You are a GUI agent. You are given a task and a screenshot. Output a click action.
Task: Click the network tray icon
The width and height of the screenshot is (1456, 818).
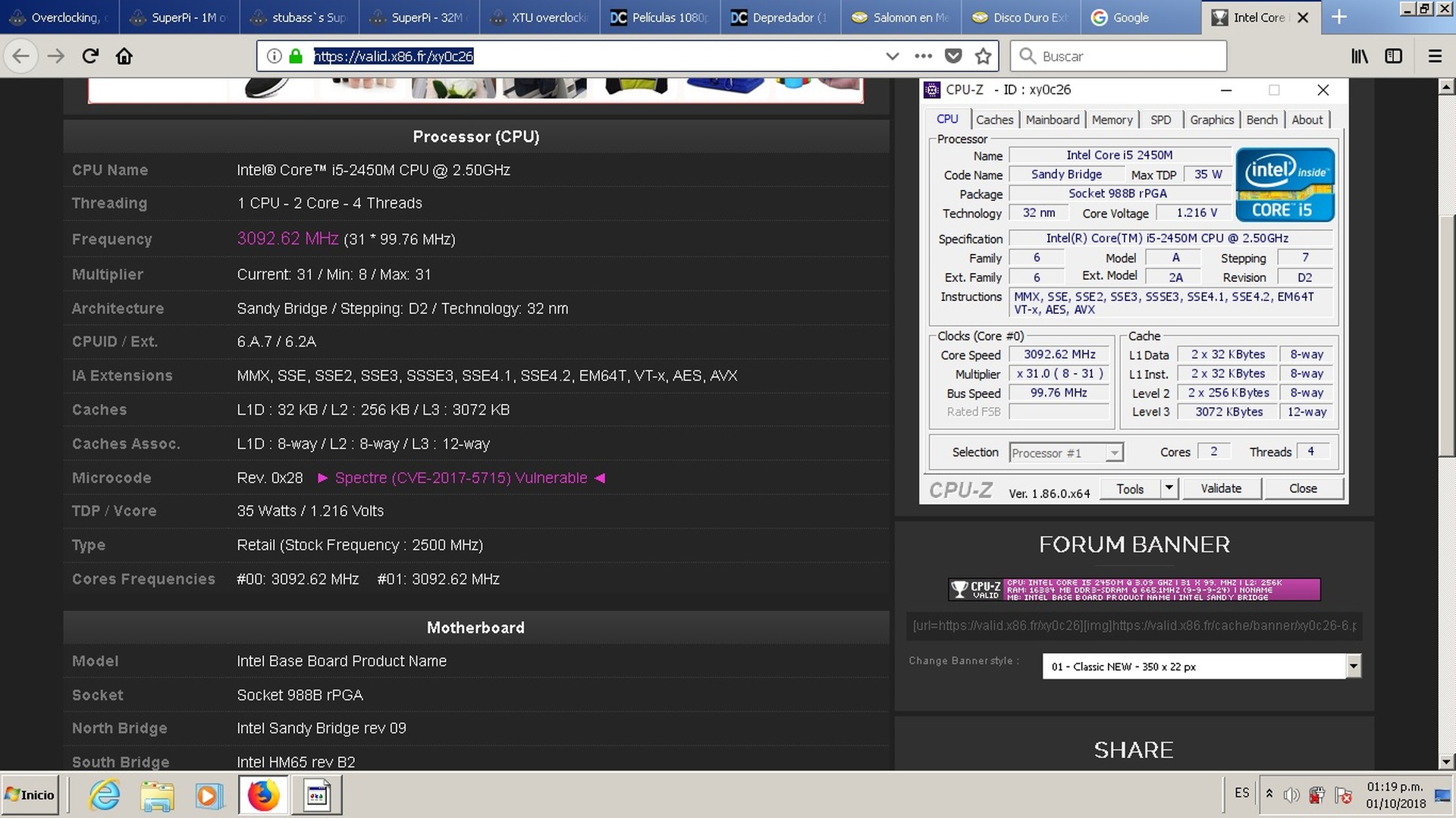click(x=1343, y=794)
